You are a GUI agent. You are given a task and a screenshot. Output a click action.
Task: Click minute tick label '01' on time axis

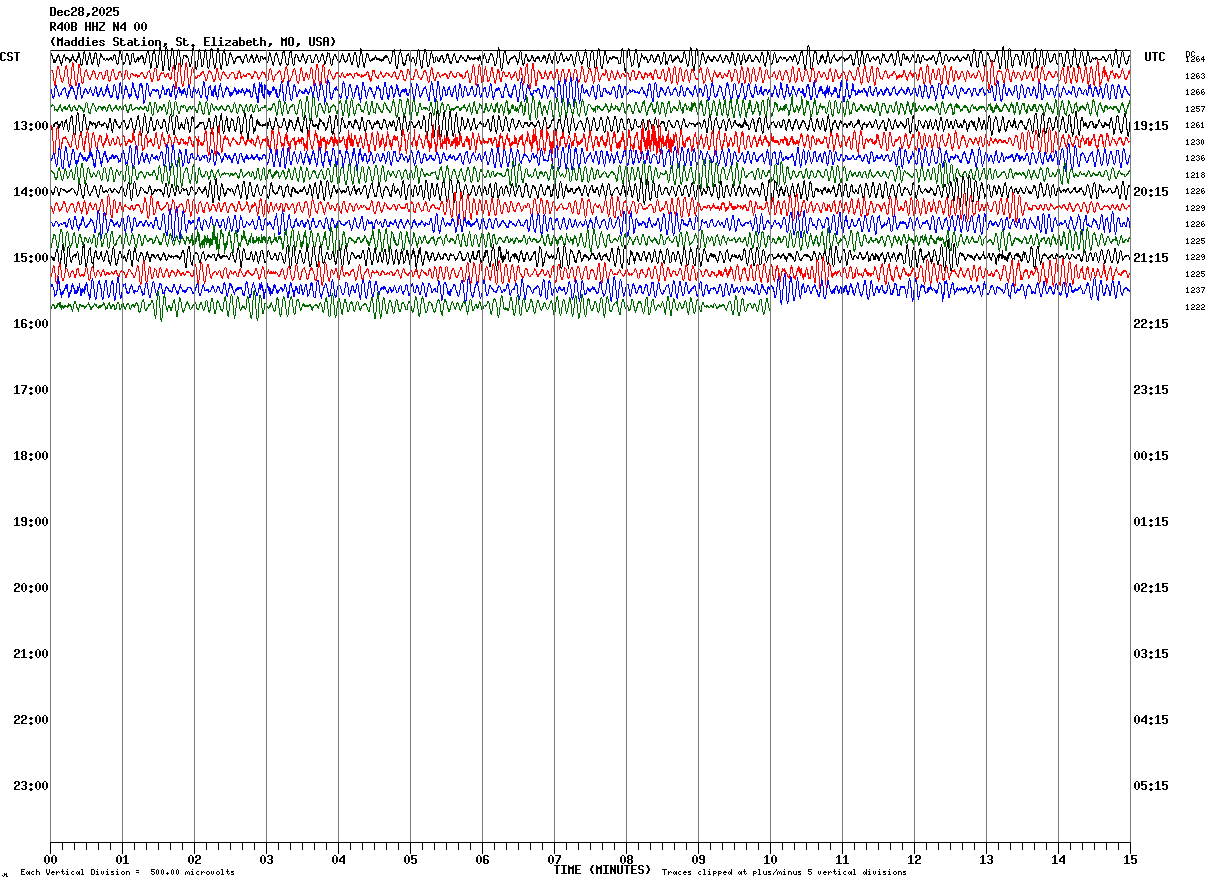pos(122,859)
